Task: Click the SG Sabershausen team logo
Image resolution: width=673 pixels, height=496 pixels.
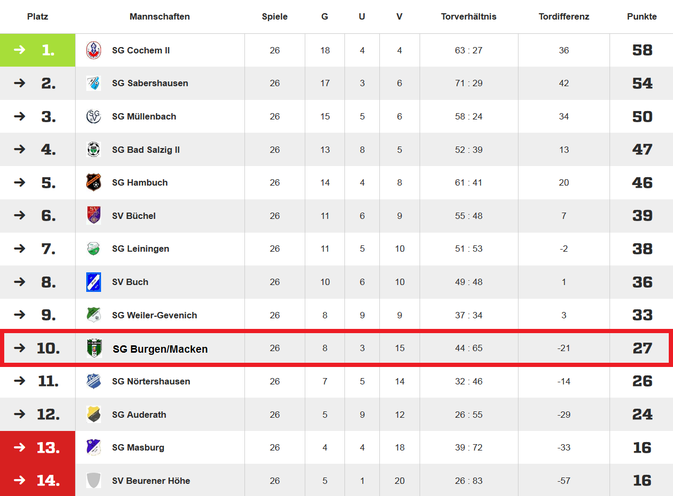Action: 94,83
